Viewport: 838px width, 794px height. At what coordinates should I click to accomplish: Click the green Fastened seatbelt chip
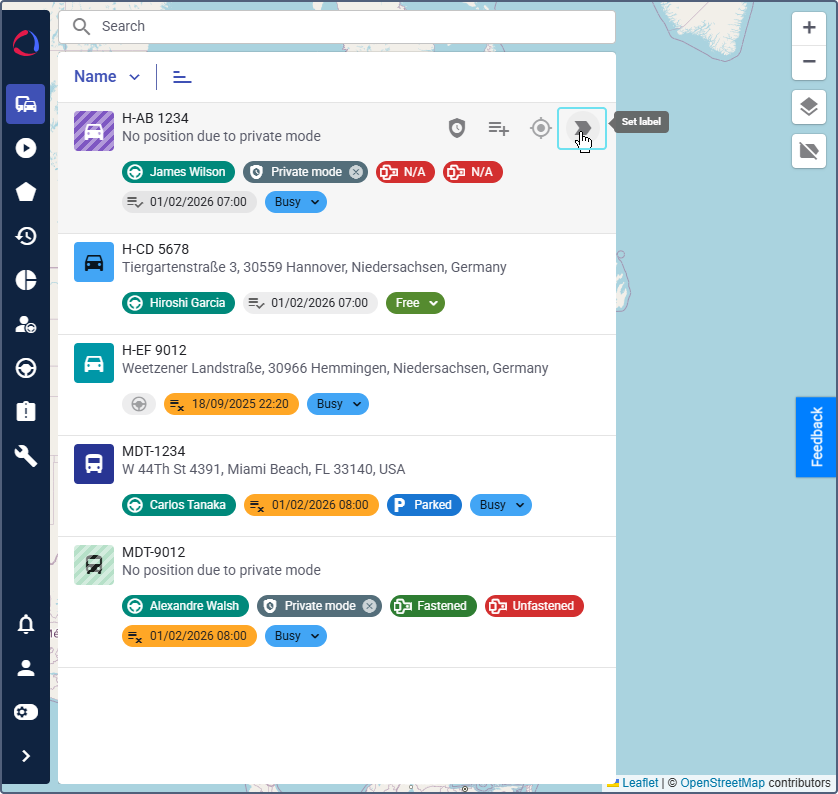pyautogui.click(x=433, y=606)
